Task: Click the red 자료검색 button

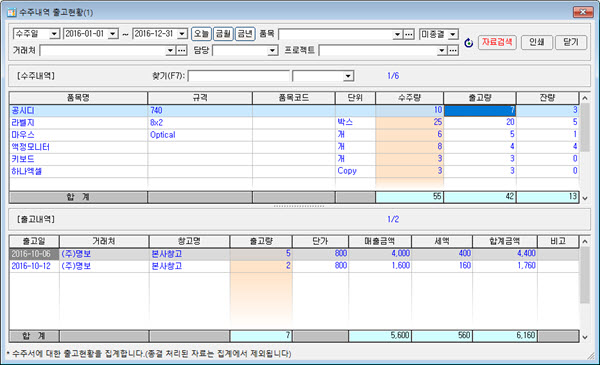Action: coord(497,42)
